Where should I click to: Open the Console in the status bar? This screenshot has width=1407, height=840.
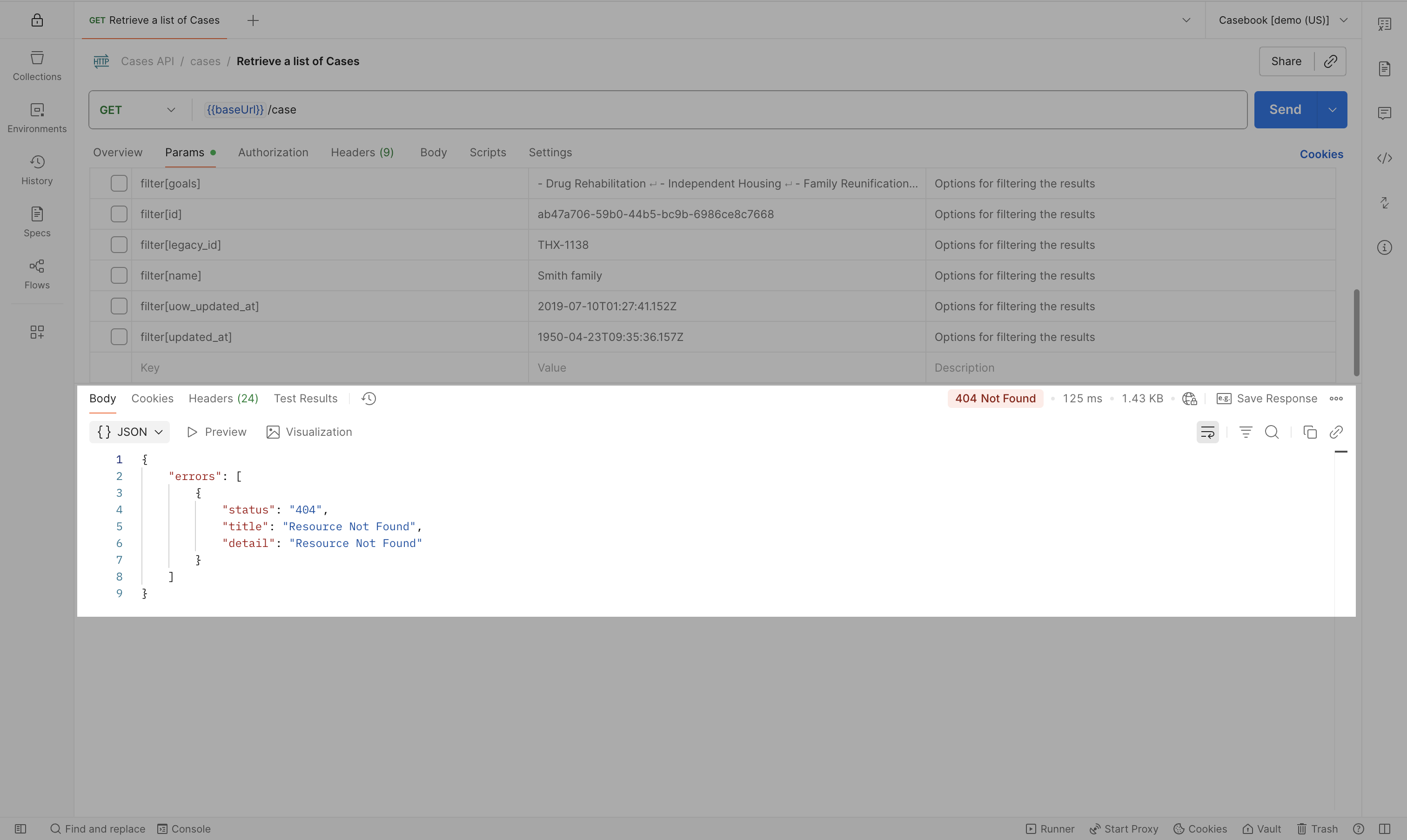pyautogui.click(x=184, y=829)
